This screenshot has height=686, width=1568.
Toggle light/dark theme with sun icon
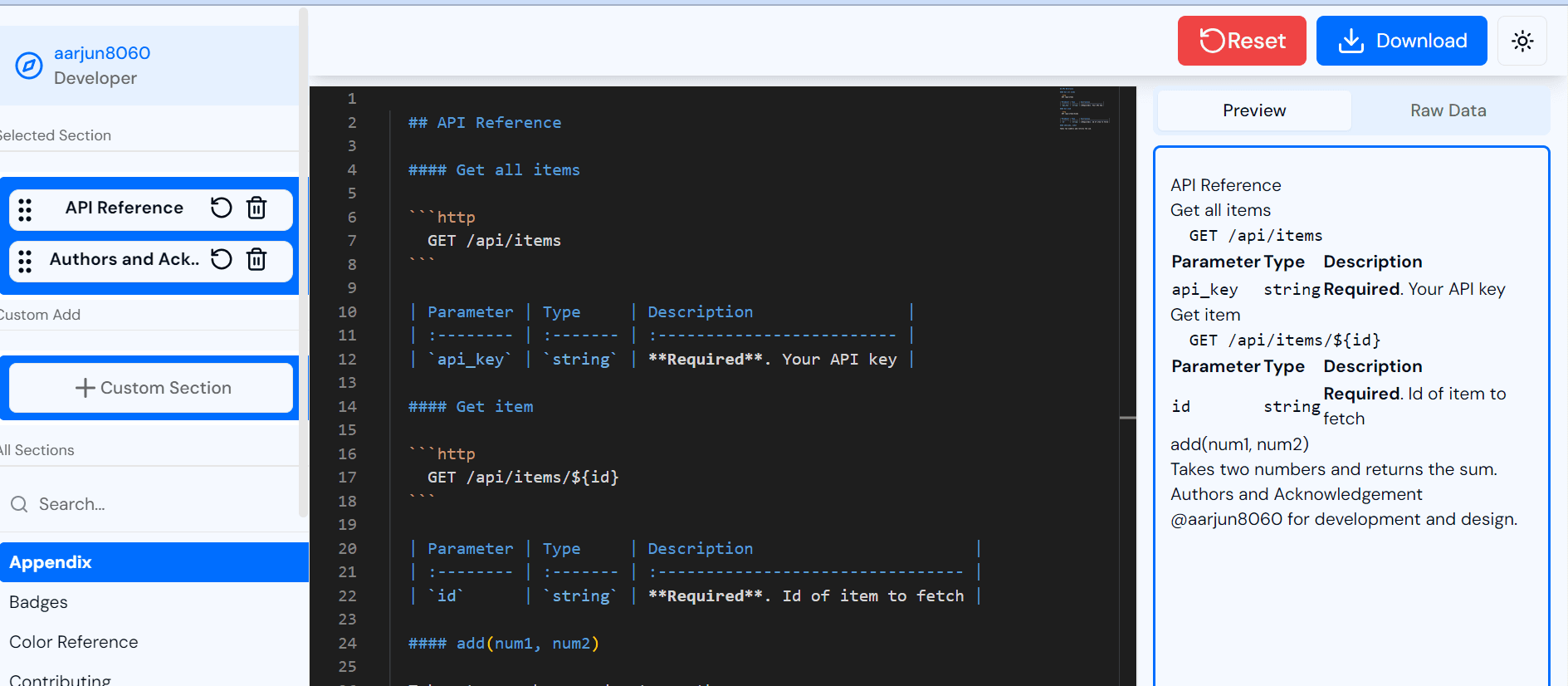1522,41
